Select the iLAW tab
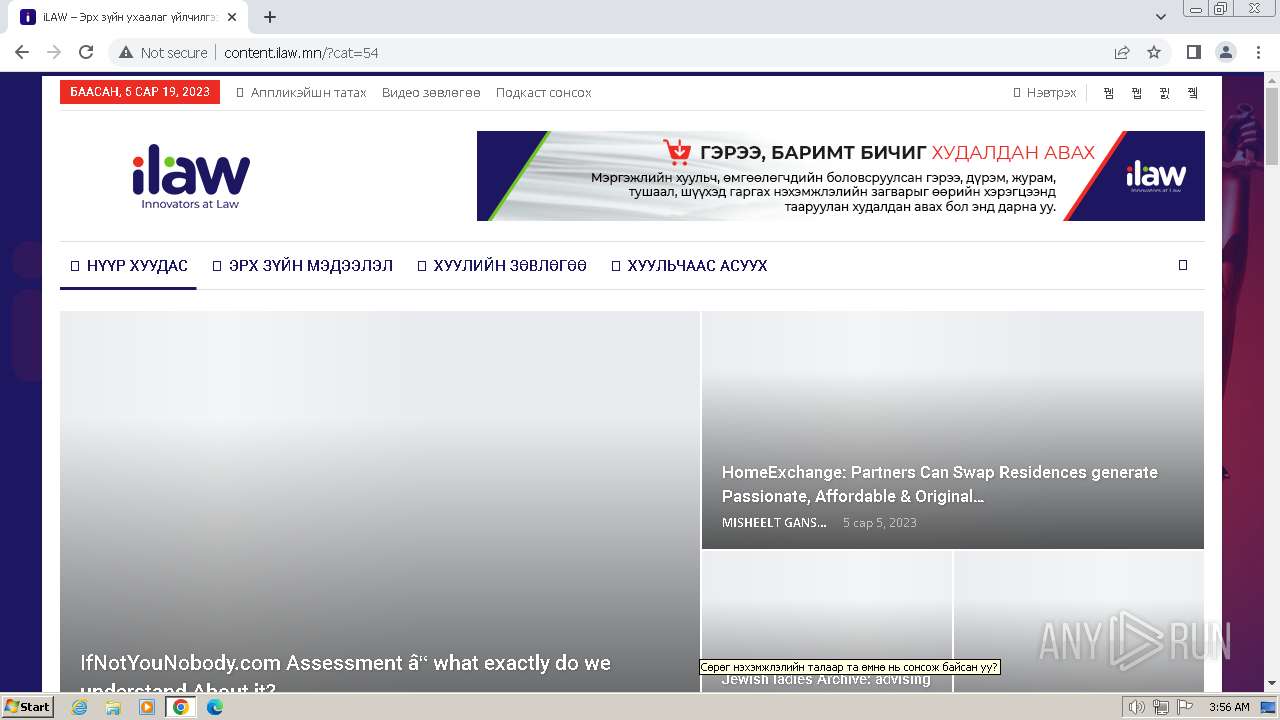Image resolution: width=1280 pixels, height=720 pixels. pos(128,17)
